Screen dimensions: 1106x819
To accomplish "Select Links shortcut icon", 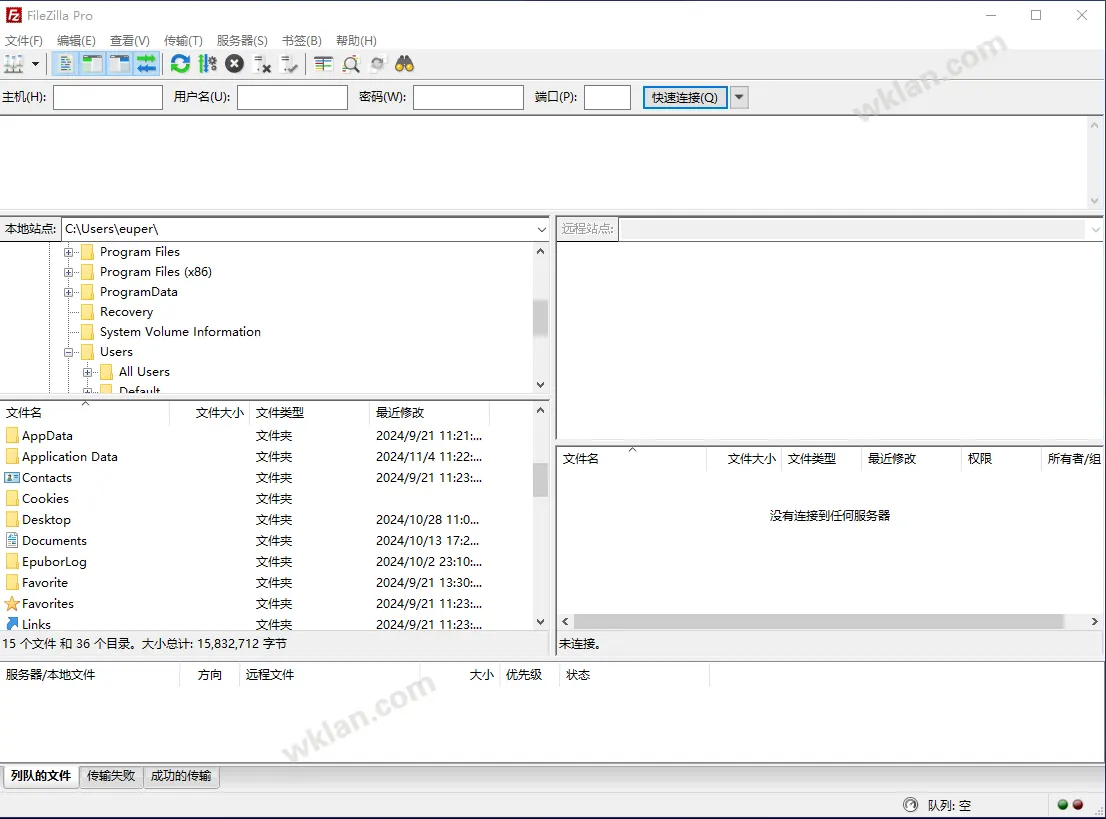I will point(12,624).
